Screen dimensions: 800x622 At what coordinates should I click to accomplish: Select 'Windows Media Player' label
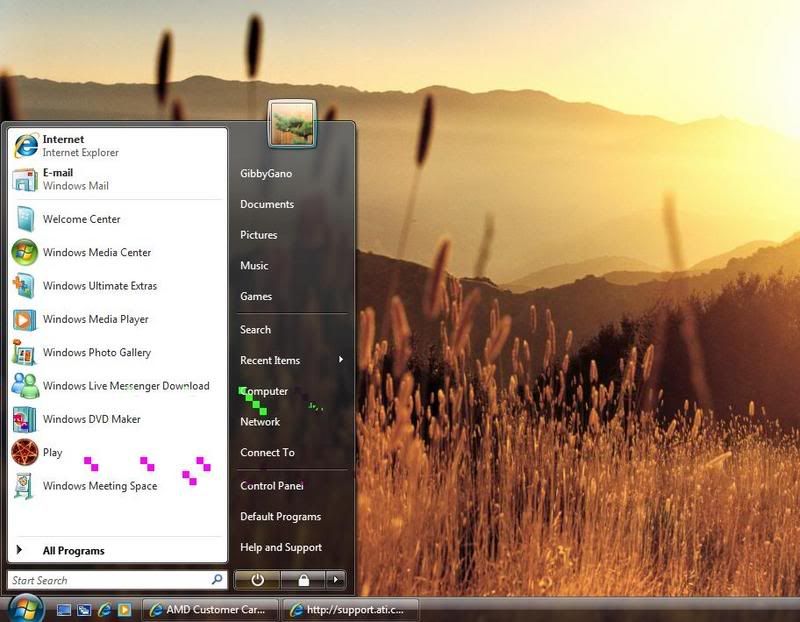click(95, 319)
